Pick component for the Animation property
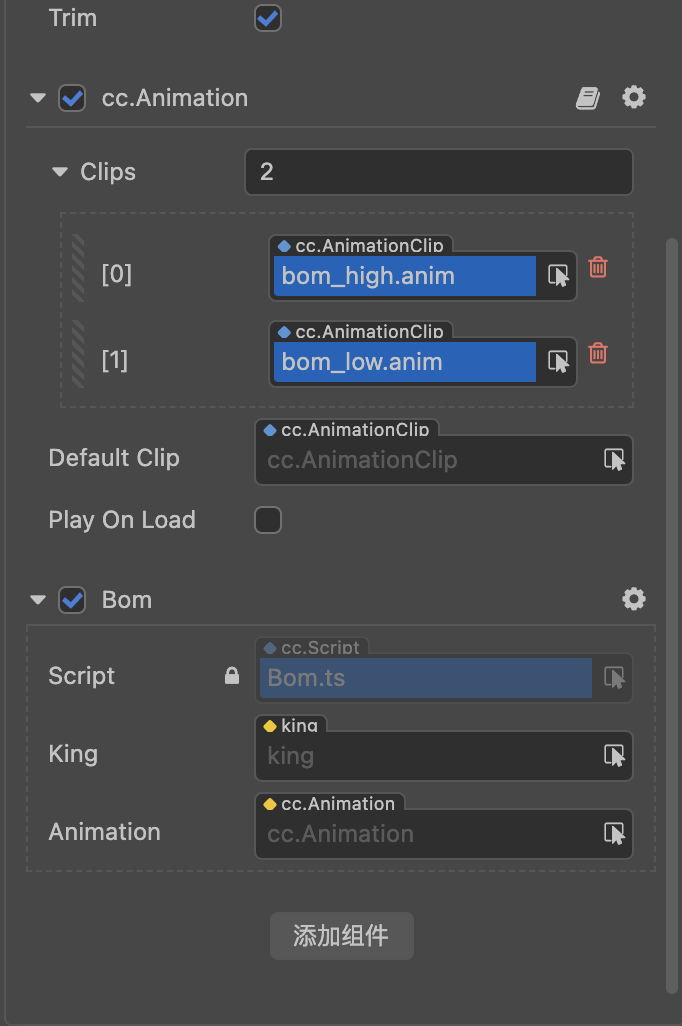682x1026 pixels. click(614, 834)
